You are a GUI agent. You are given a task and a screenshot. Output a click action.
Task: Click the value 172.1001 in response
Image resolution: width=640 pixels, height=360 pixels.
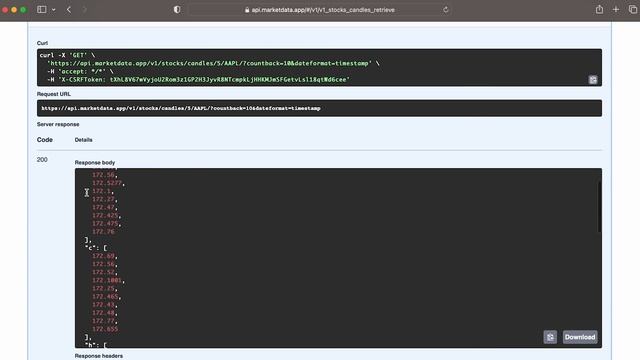coord(107,280)
